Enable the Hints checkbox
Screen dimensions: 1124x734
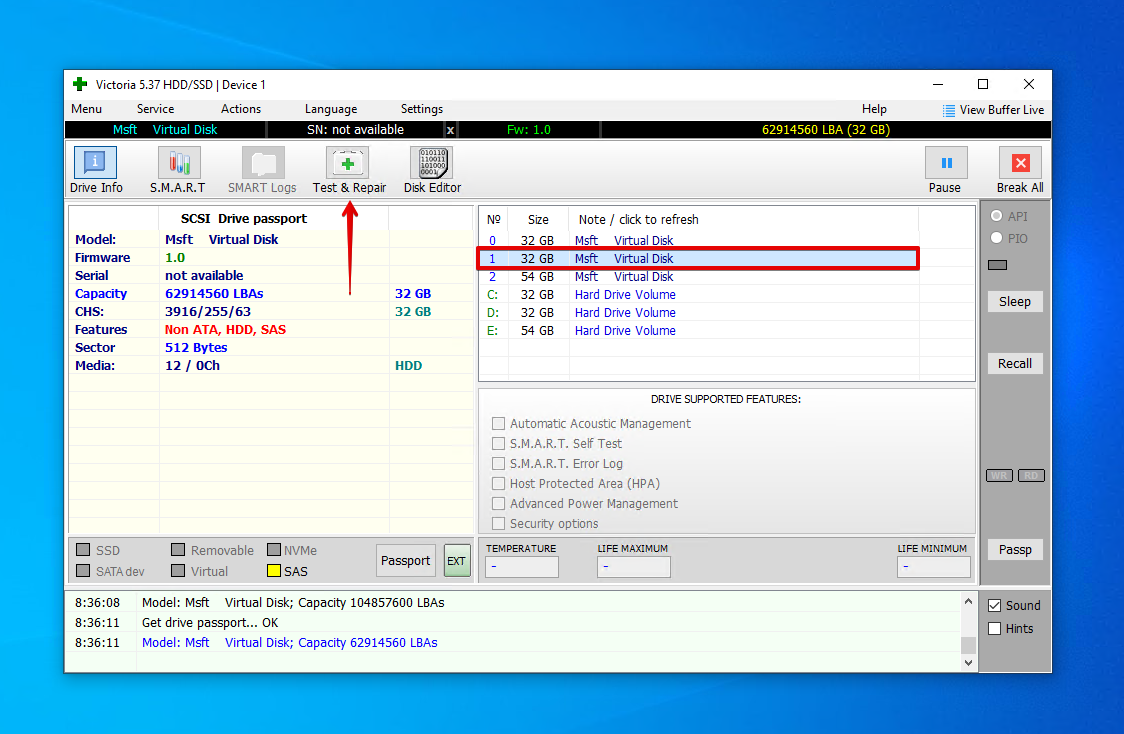pyautogui.click(x=994, y=629)
